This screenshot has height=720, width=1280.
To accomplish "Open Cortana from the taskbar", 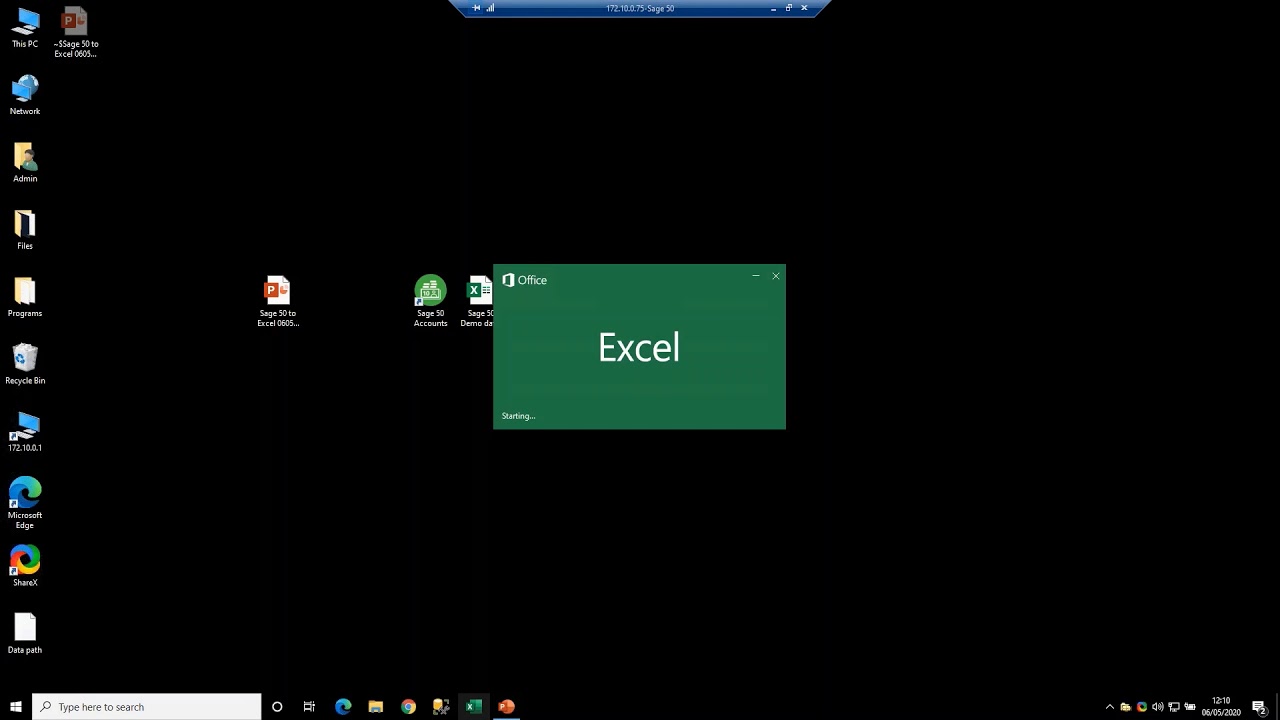I will click(277, 707).
